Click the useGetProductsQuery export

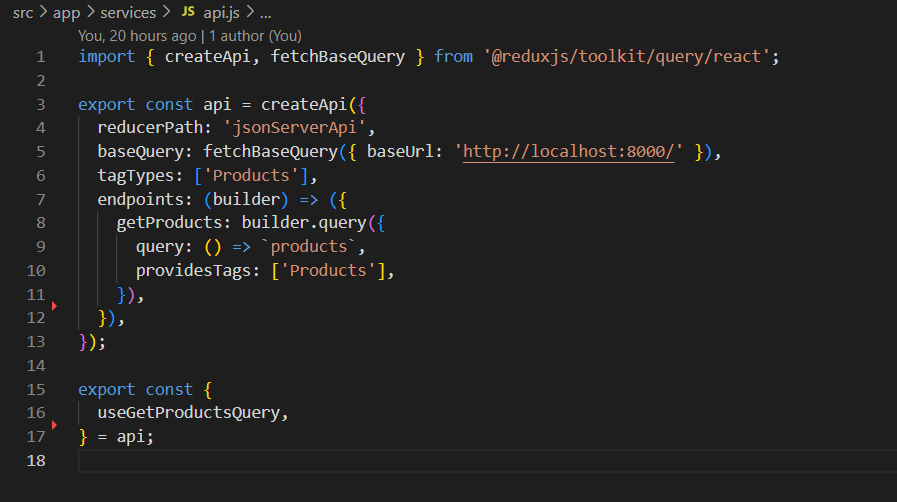(x=189, y=413)
